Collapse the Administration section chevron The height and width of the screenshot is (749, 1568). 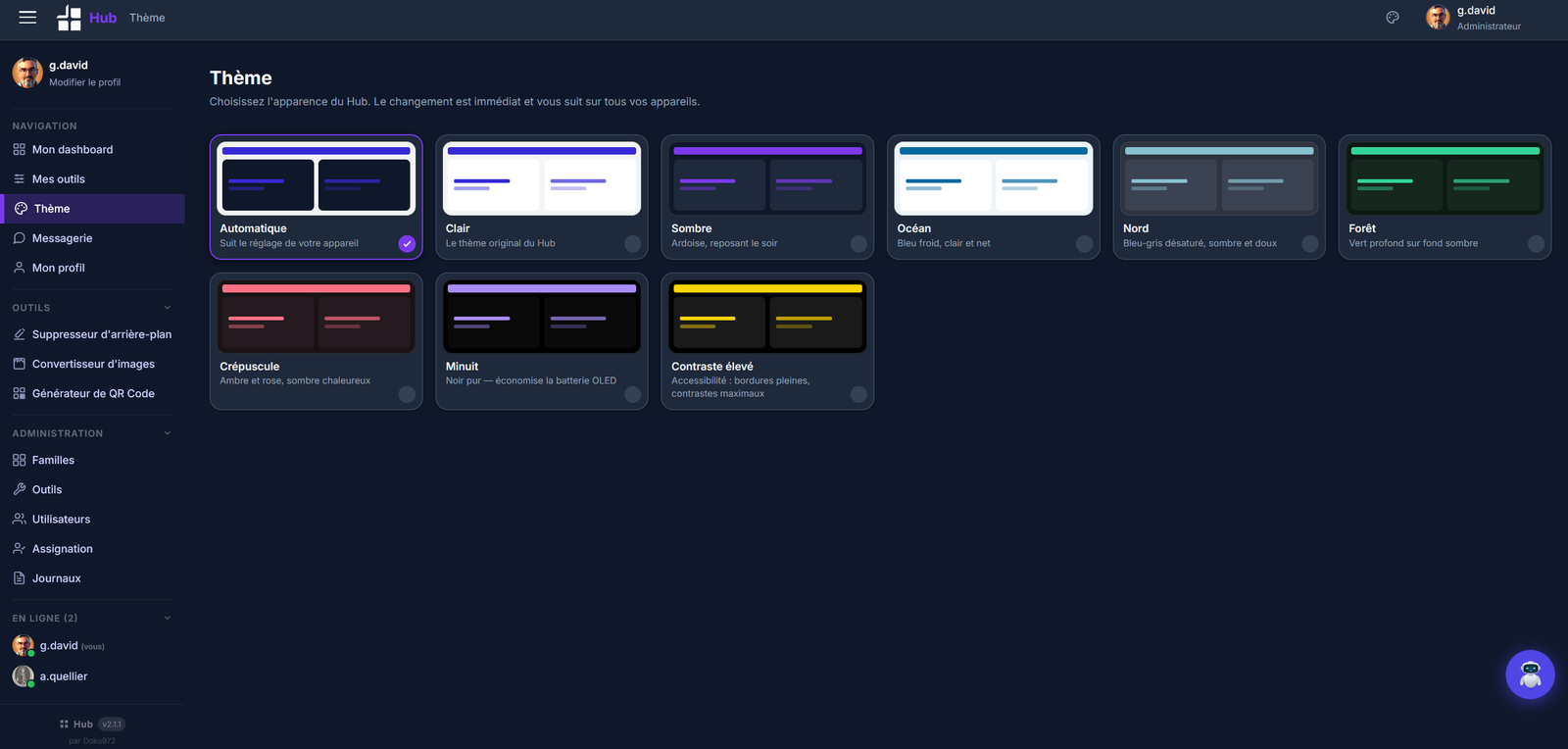(168, 433)
